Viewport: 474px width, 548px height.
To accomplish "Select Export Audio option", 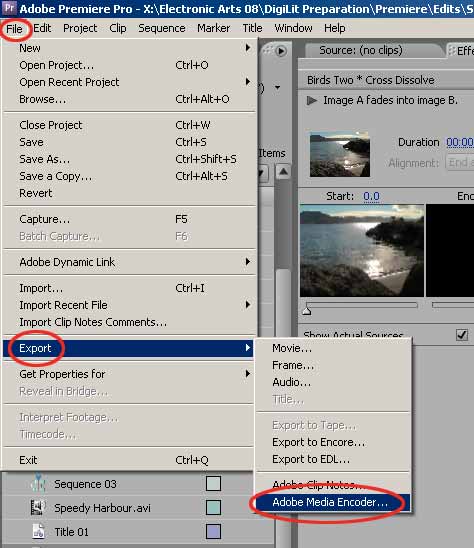I will pyautogui.click(x=333, y=382).
